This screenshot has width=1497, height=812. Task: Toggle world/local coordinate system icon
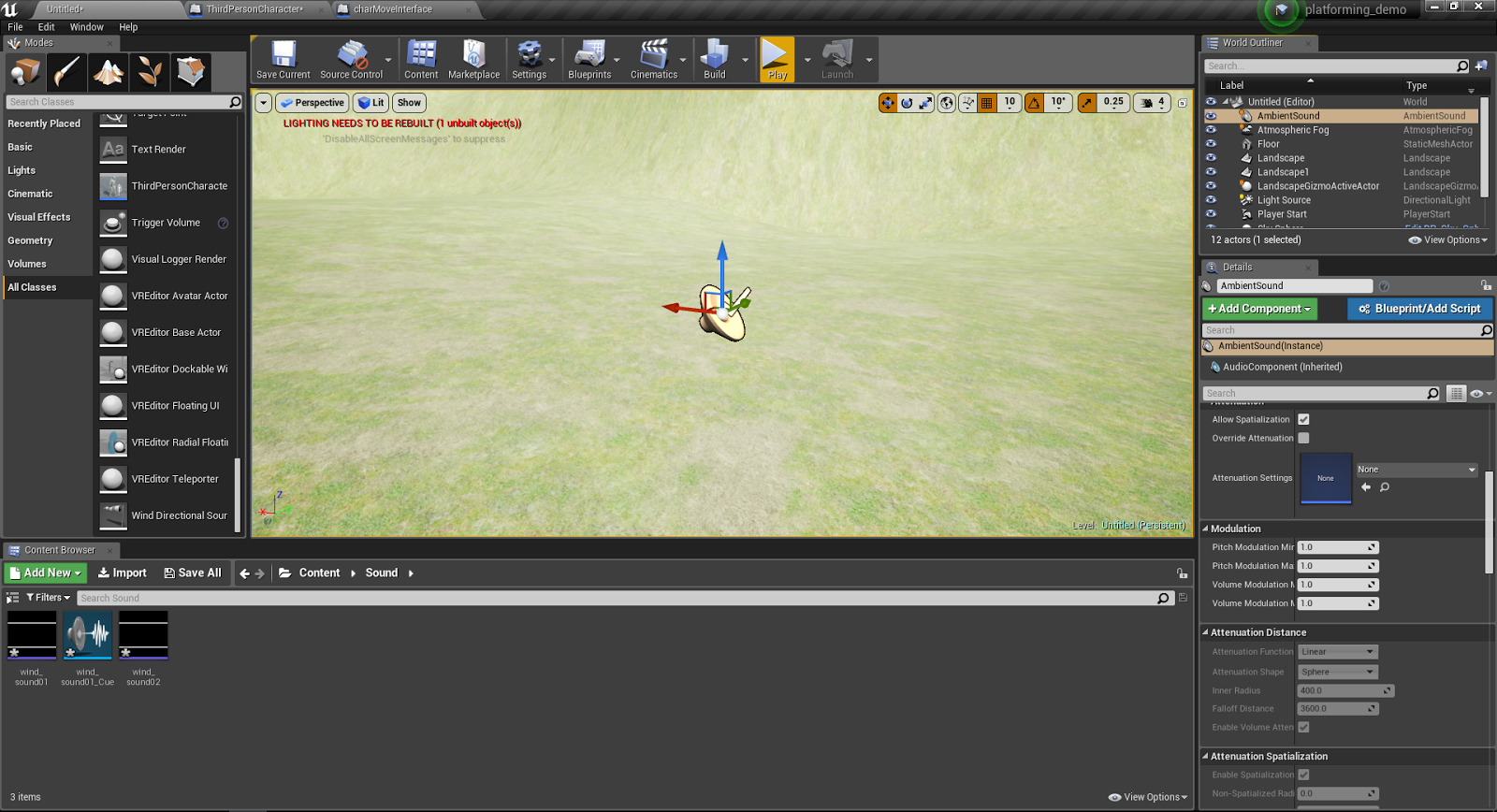[947, 103]
